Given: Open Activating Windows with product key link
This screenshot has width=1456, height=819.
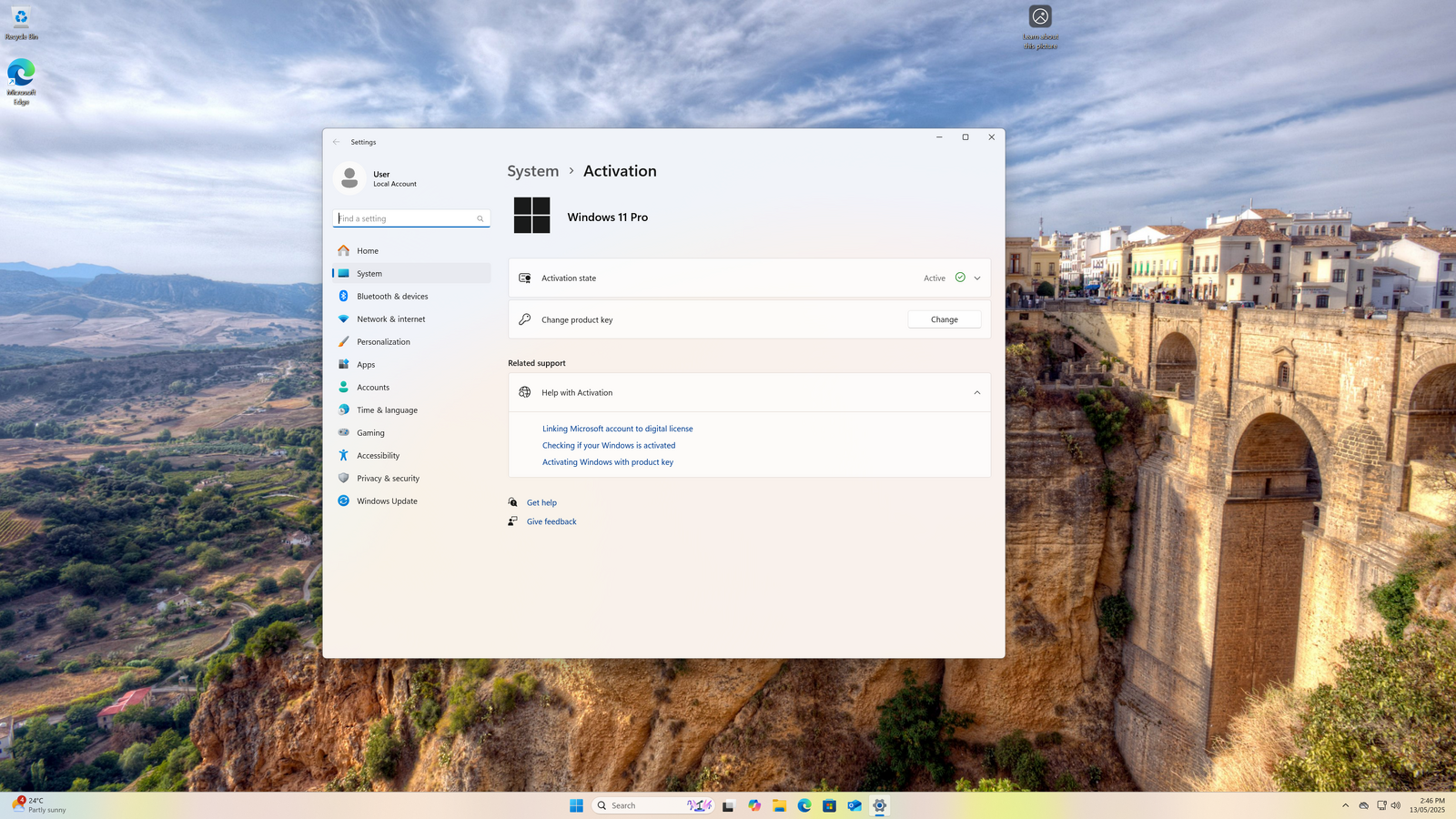Looking at the screenshot, I should (x=608, y=462).
